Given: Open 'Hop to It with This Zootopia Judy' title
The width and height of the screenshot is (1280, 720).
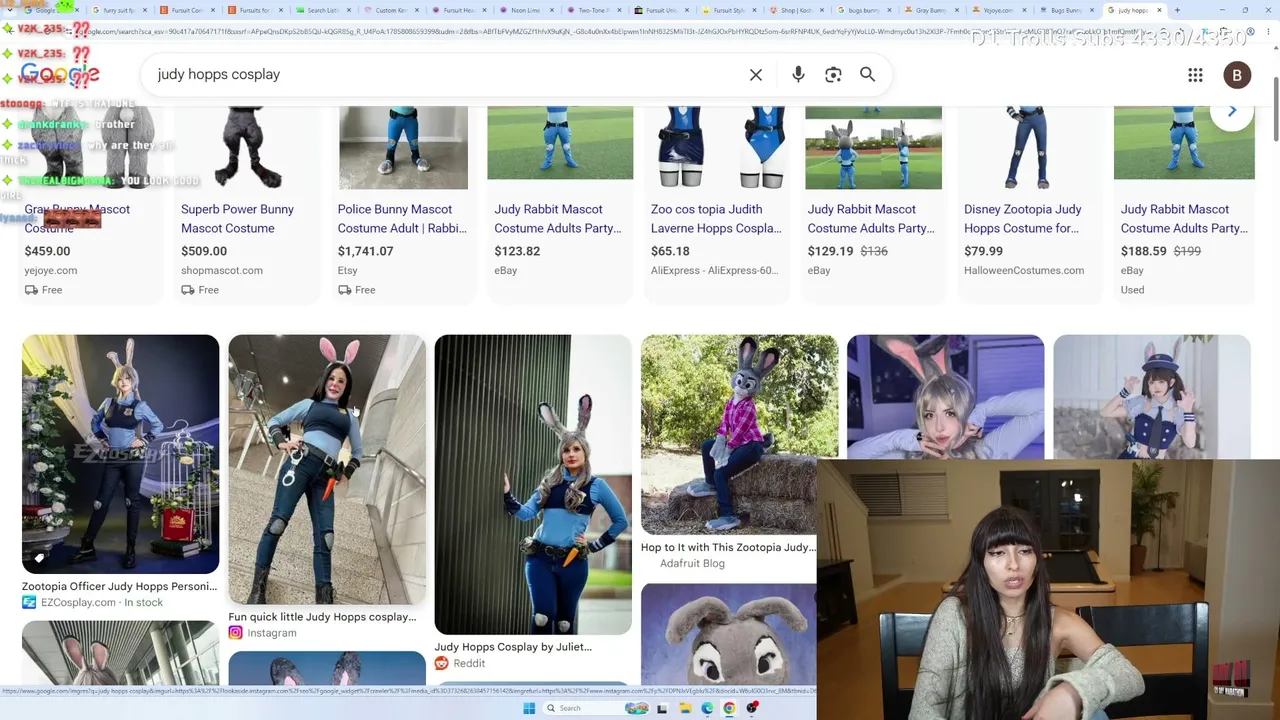Looking at the screenshot, I should click(x=728, y=547).
